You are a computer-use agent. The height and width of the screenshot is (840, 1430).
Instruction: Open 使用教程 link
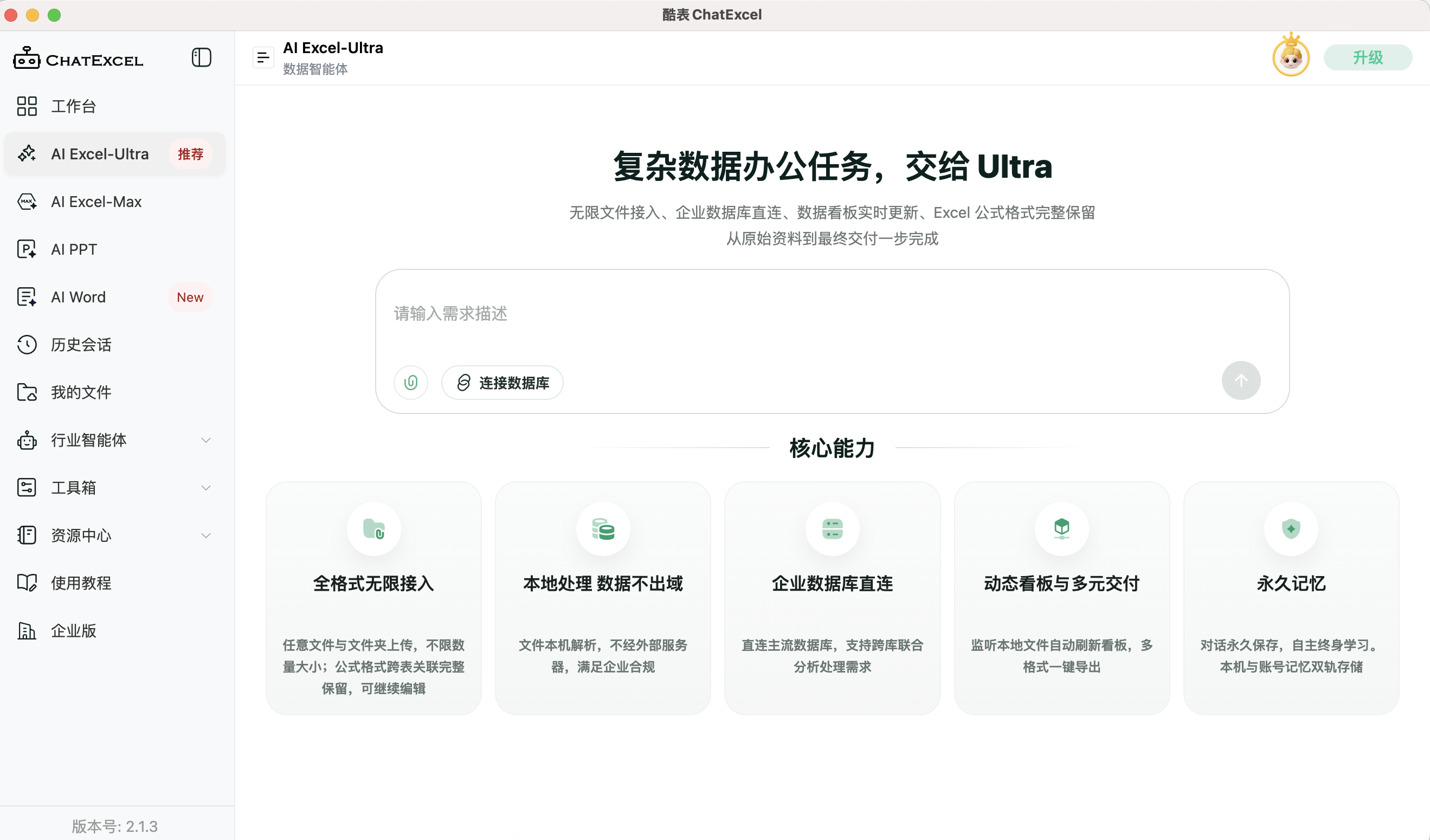pos(115,583)
